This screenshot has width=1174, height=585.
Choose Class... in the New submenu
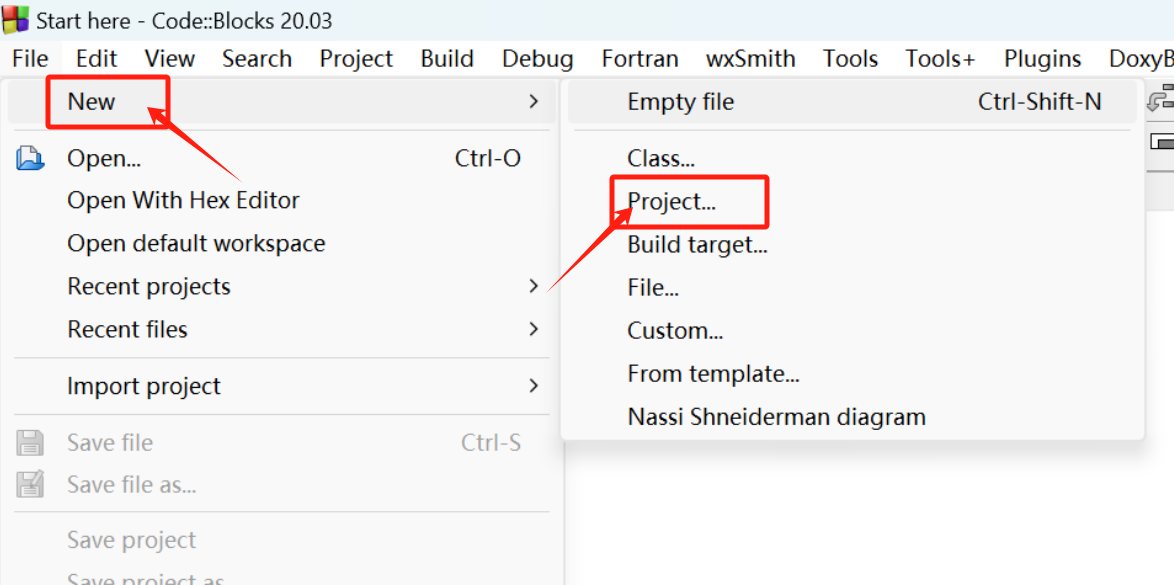[661, 158]
